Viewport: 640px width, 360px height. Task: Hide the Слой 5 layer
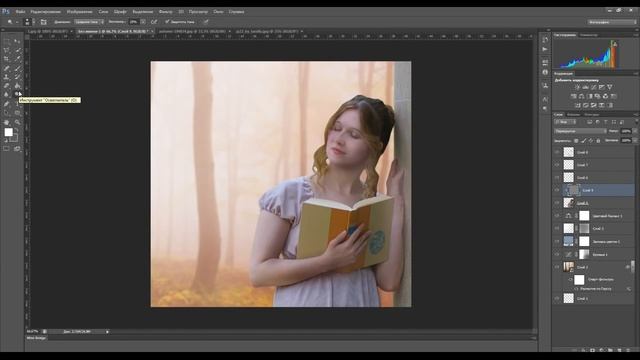(x=557, y=190)
